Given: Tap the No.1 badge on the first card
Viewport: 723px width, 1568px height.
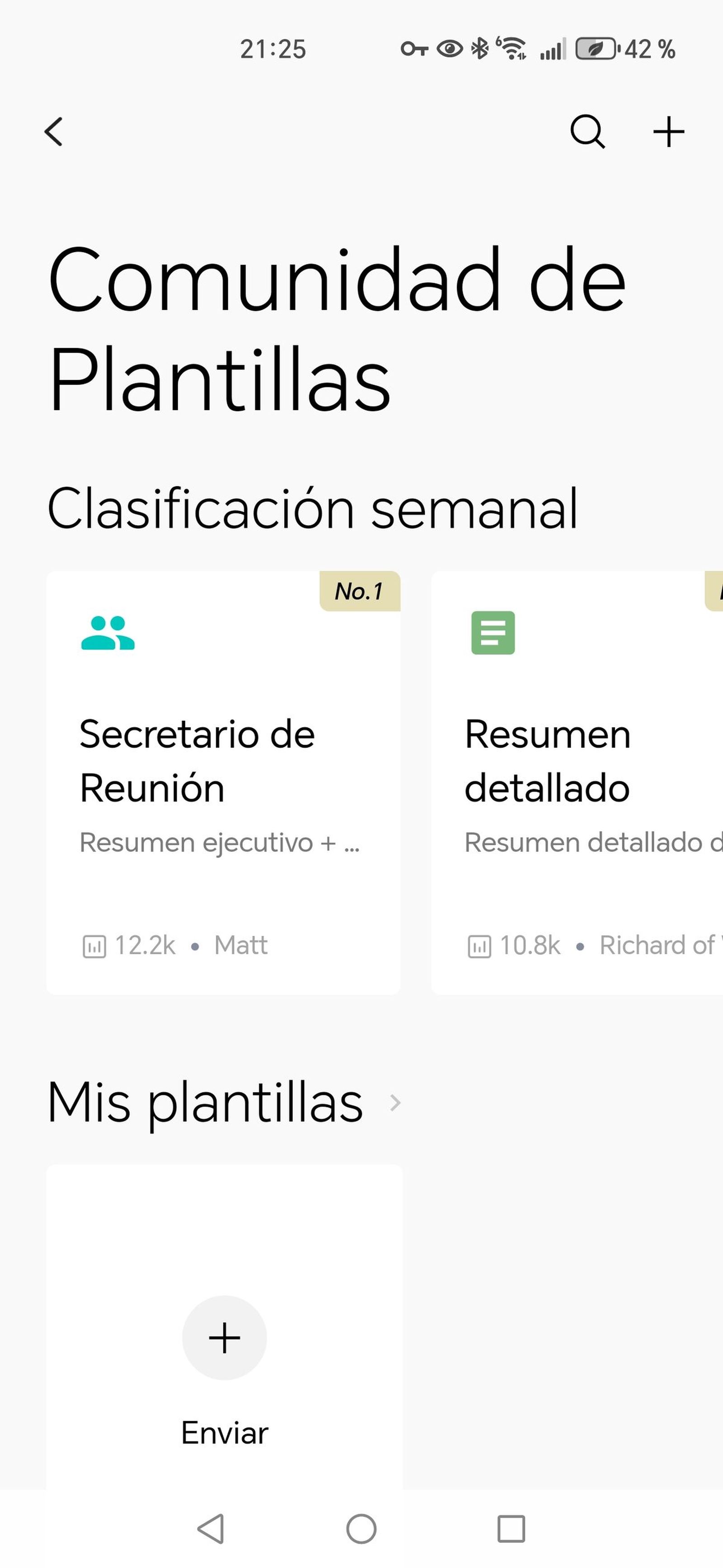Looking at the screenshot, I should point(359,591).
